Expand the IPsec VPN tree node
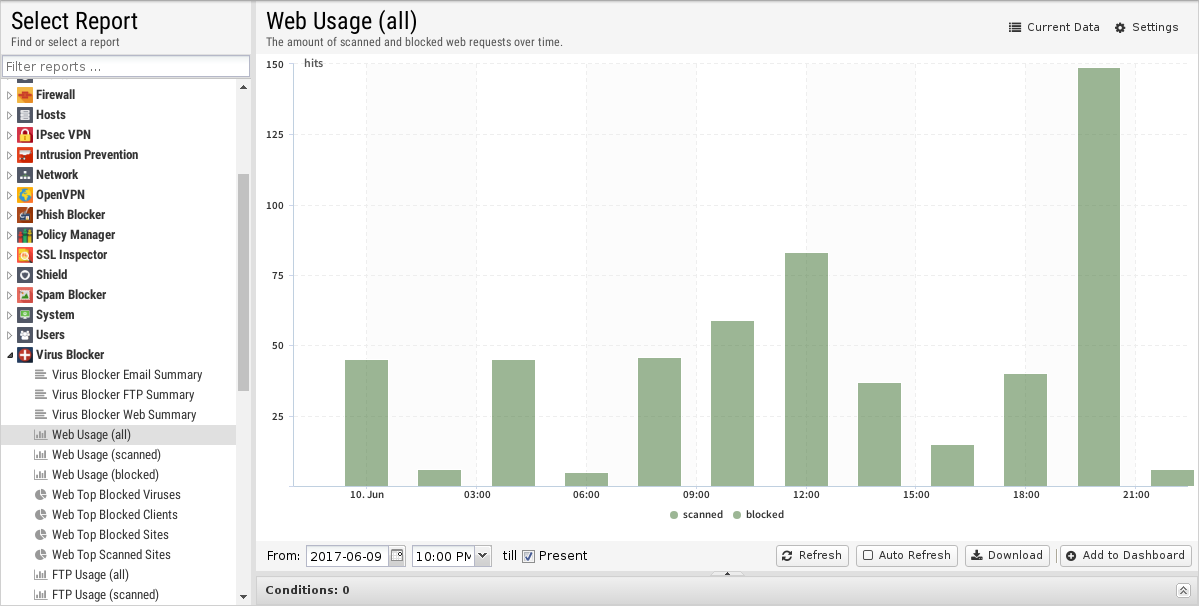Viewport: 1199px width, 606px height. point(9,134)
